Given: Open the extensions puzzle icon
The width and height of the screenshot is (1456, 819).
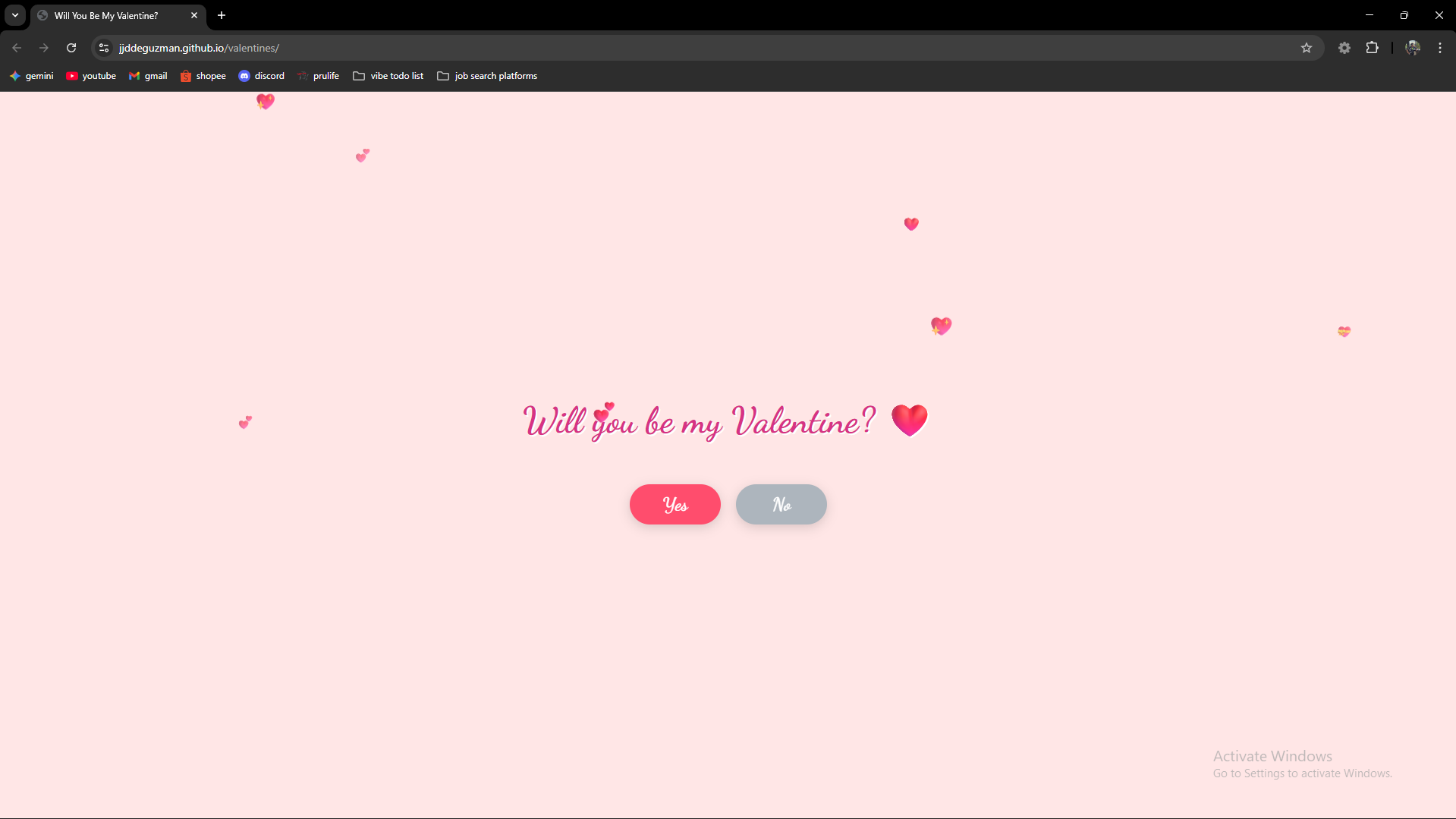Looking at the screenshot, I should [x=1373, y=47].
